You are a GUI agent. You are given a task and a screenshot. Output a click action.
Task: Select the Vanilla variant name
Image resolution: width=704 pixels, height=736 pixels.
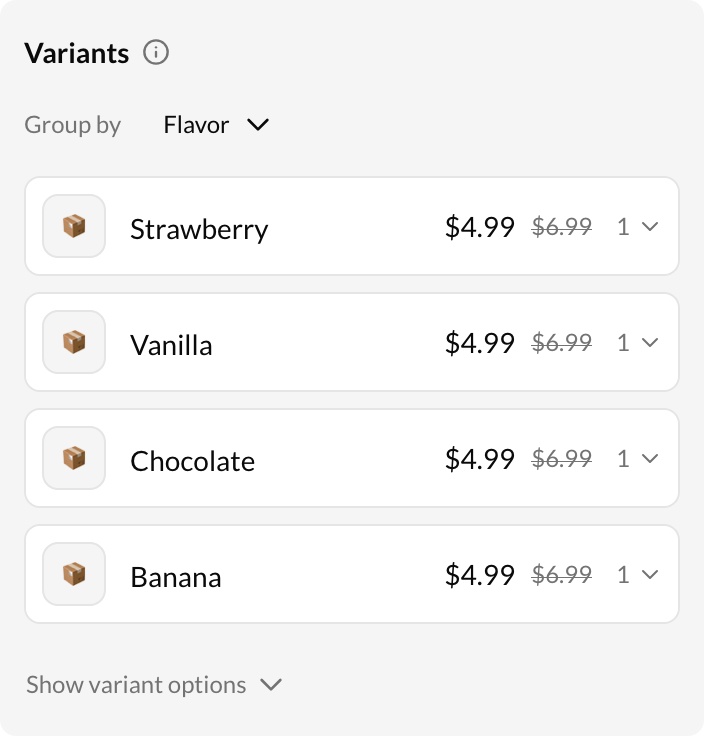(171, 345)
